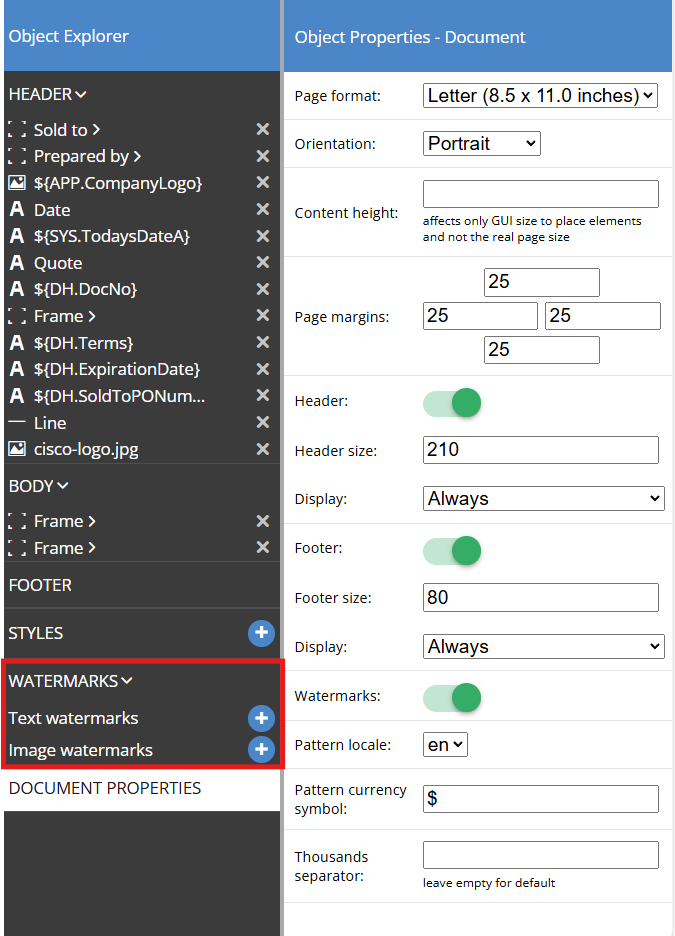Viewport: 675px width, 936px height.
Task: Delete the ${DH.Terms} text element
Action: click(262, 343)
